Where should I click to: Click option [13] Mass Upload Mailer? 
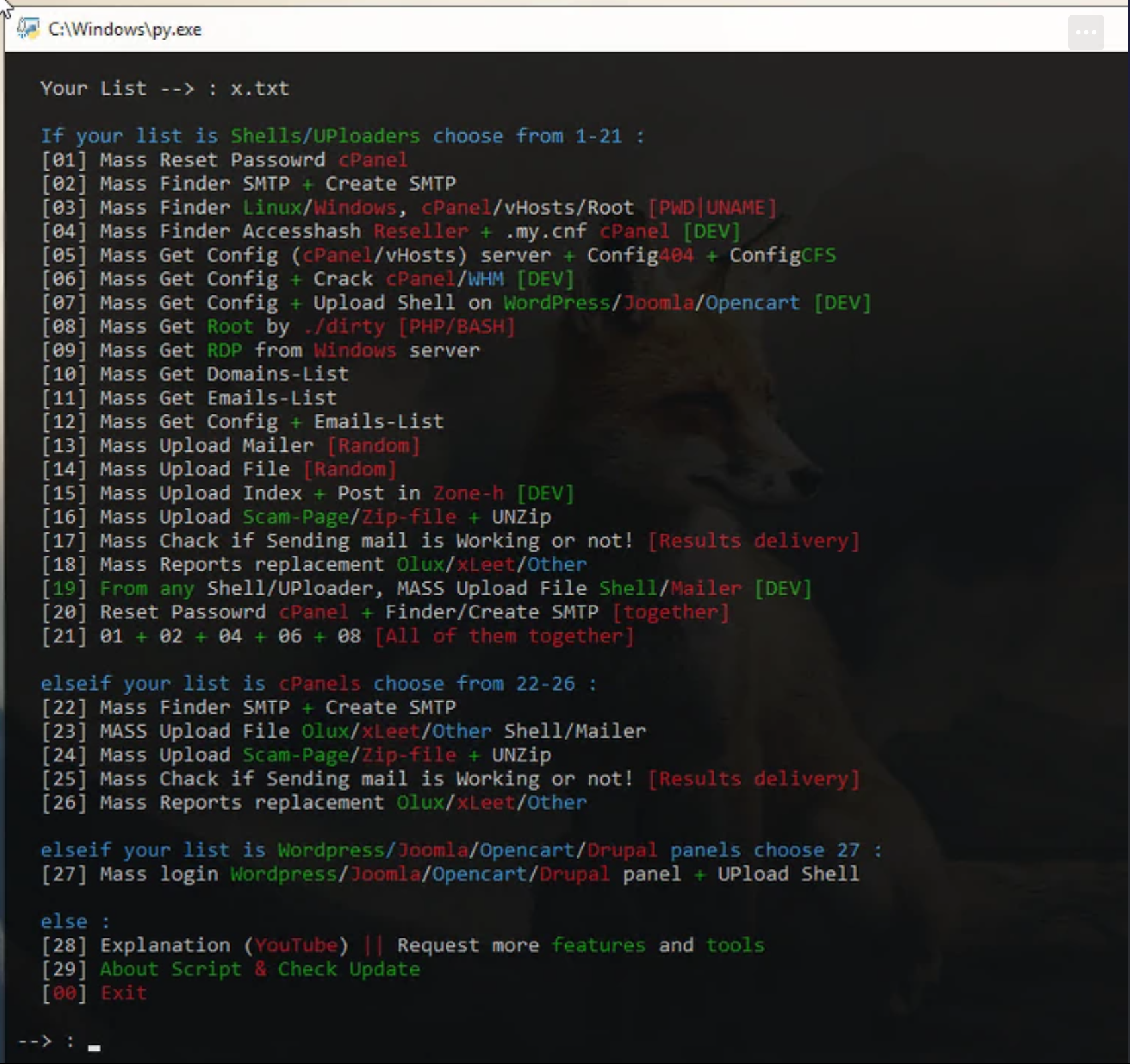coord(230,446)
